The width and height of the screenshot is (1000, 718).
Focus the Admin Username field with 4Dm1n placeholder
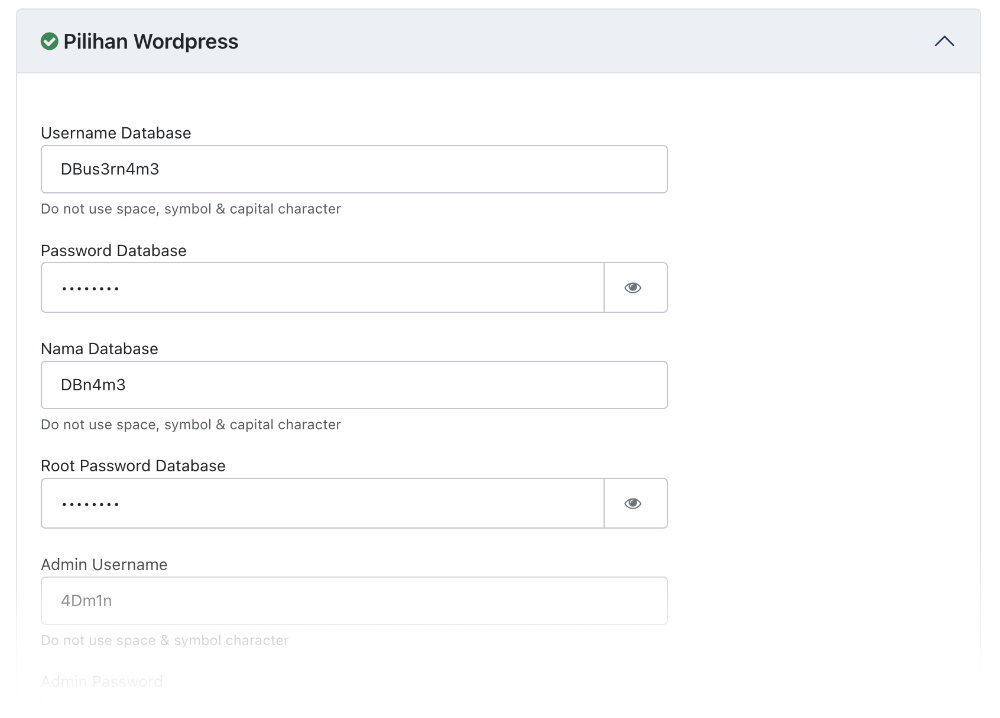pos(353,600)
